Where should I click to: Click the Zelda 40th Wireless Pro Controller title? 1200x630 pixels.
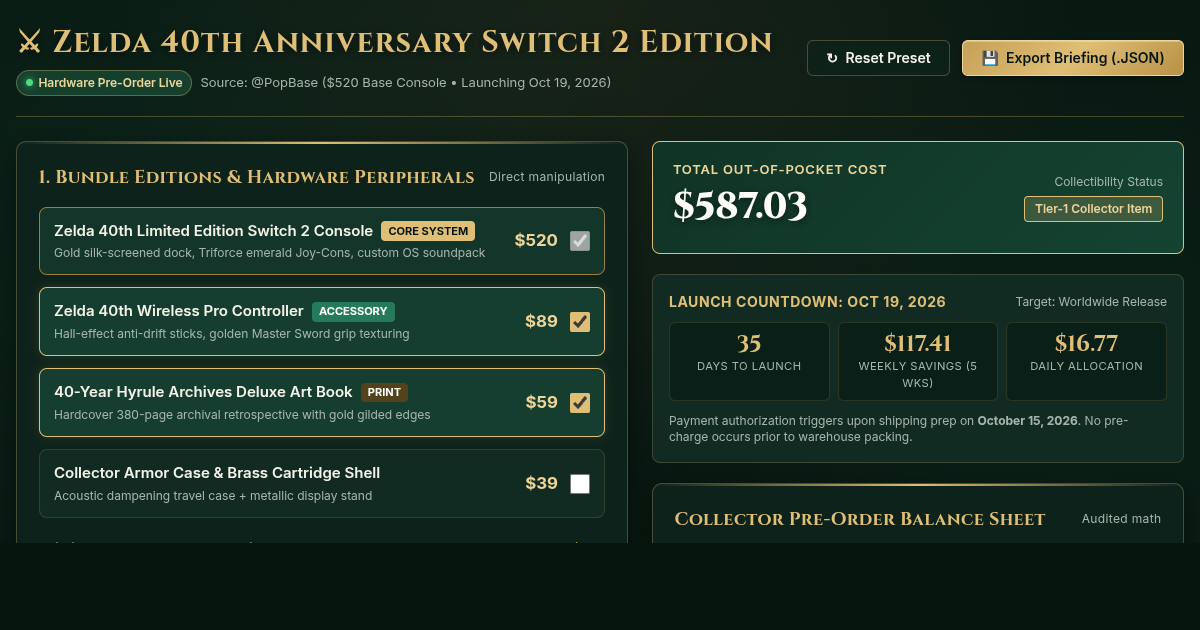click(x=179, y=311)
